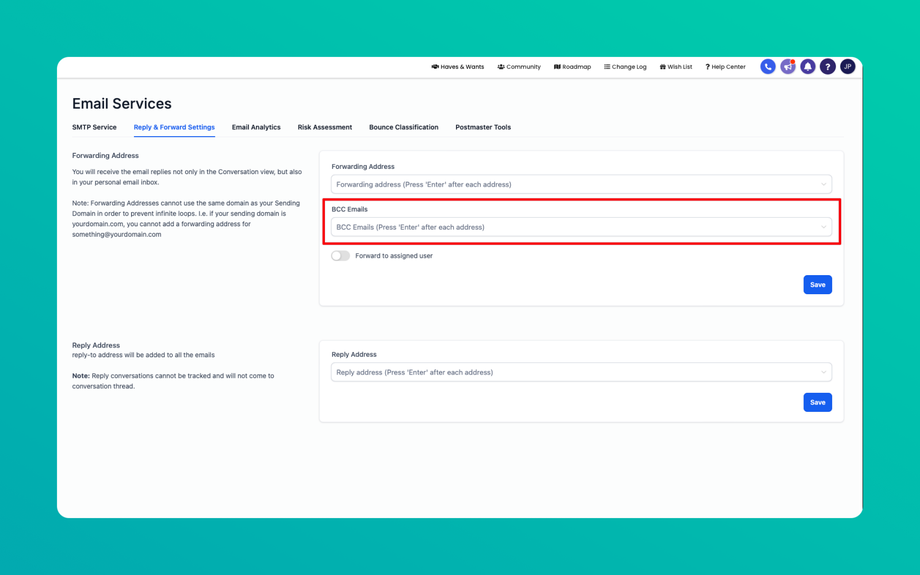Switch to Email Analytics tab
The width and height of the screenshot is (920, 575).
pos(256,127)
